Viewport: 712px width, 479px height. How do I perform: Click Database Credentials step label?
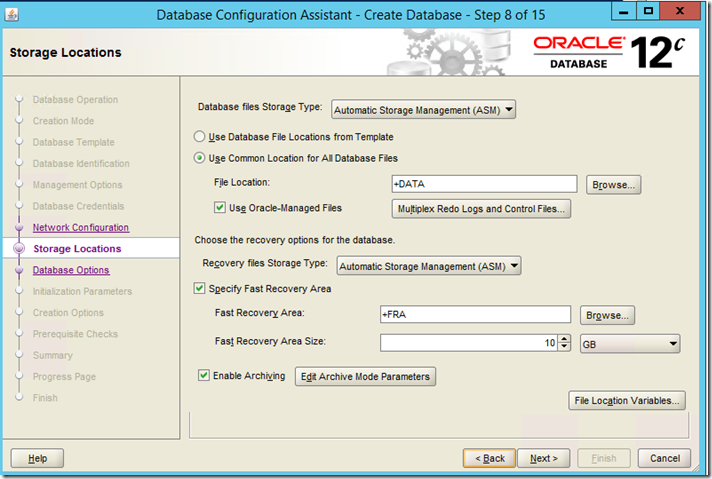79,206
